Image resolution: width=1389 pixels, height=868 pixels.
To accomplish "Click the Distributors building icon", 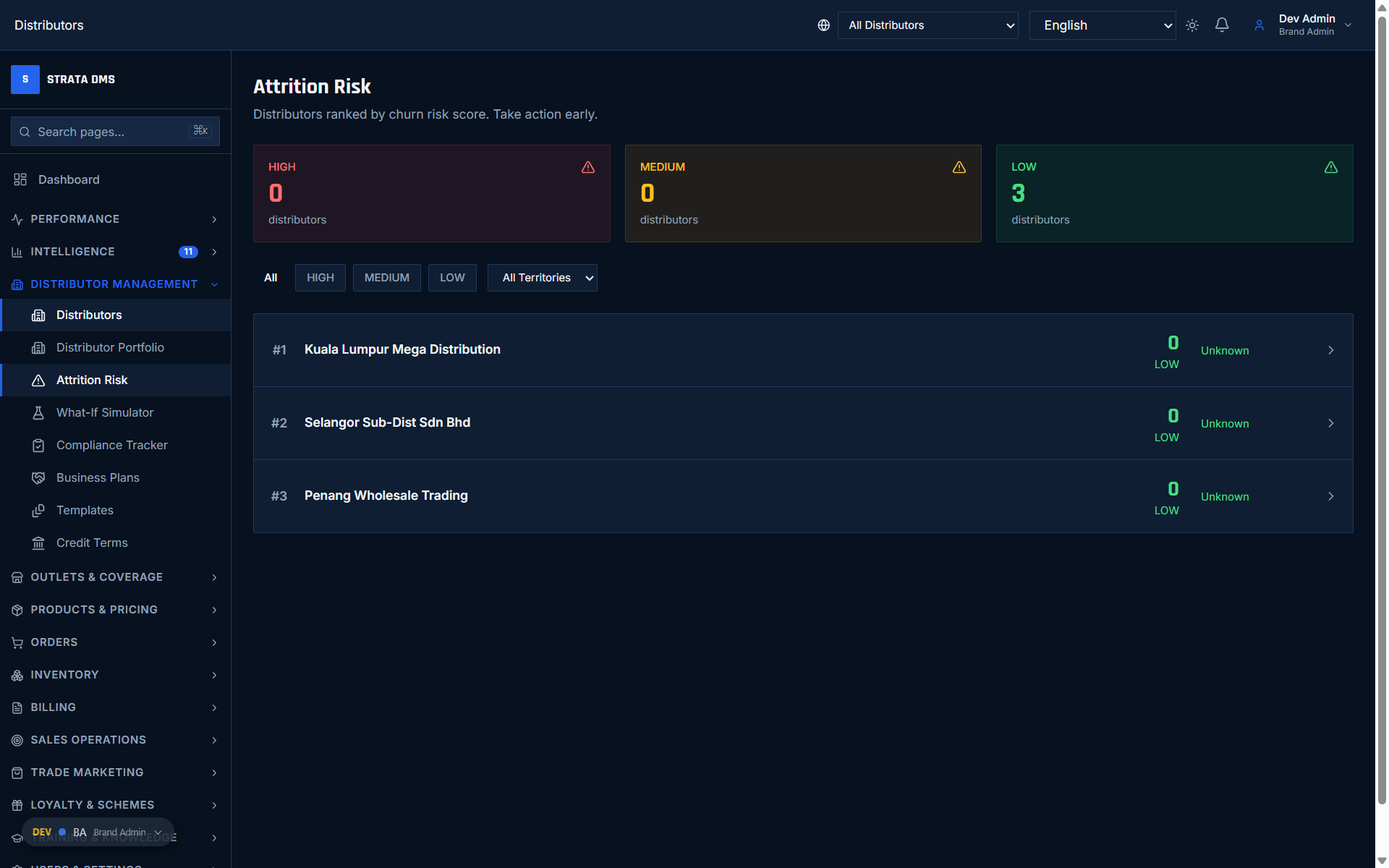I will click(x=38, y=315).
